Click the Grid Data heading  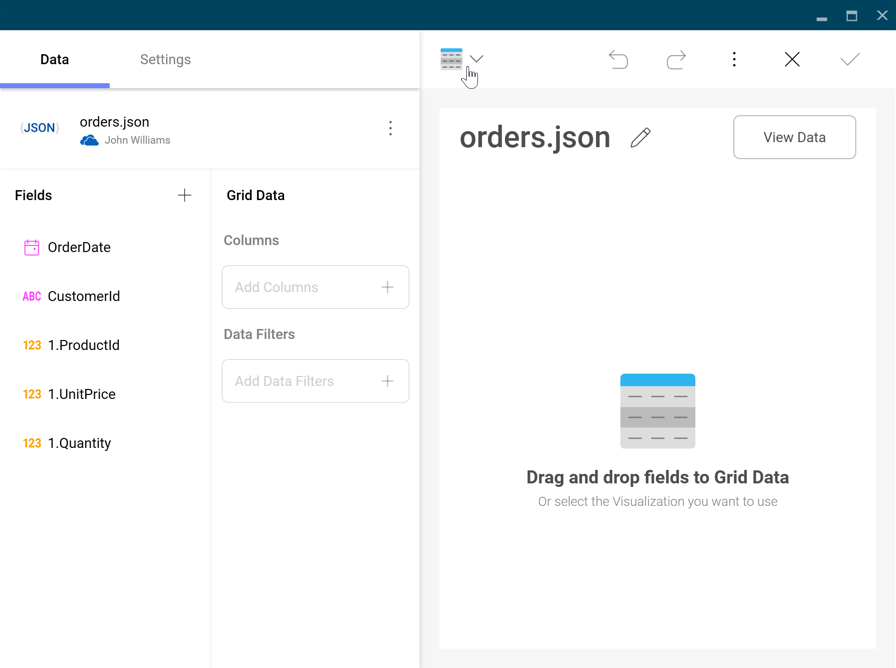pyautogui.click(x=255, y=195)
